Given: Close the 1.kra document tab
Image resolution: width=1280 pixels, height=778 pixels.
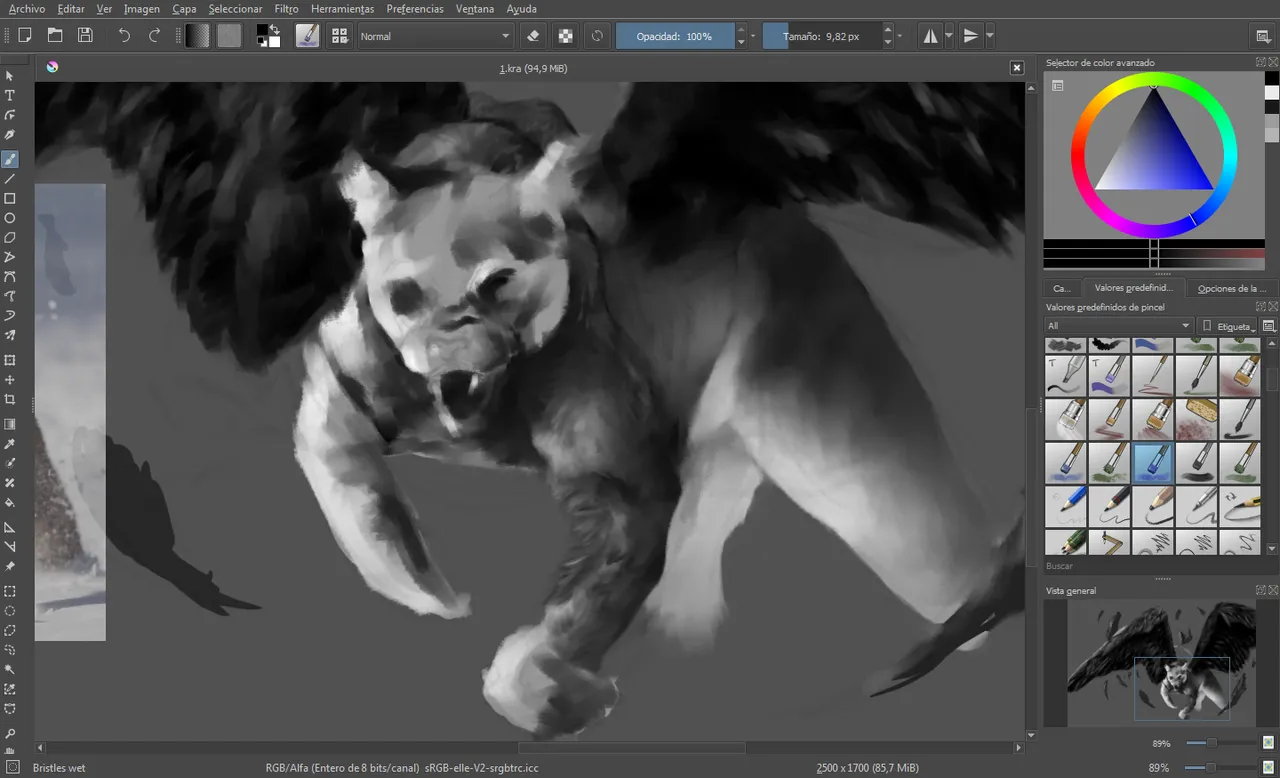Looking at the screenshot, I should 1017,68.
